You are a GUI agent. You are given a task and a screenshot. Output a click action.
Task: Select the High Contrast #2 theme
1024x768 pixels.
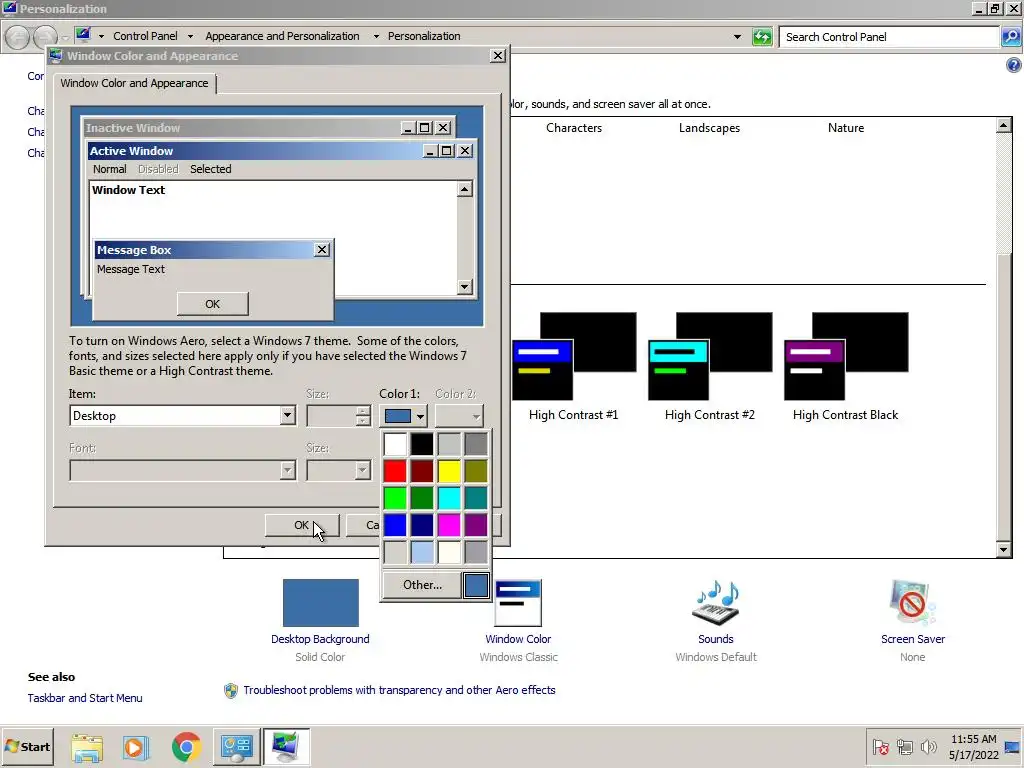coord(710,366)
